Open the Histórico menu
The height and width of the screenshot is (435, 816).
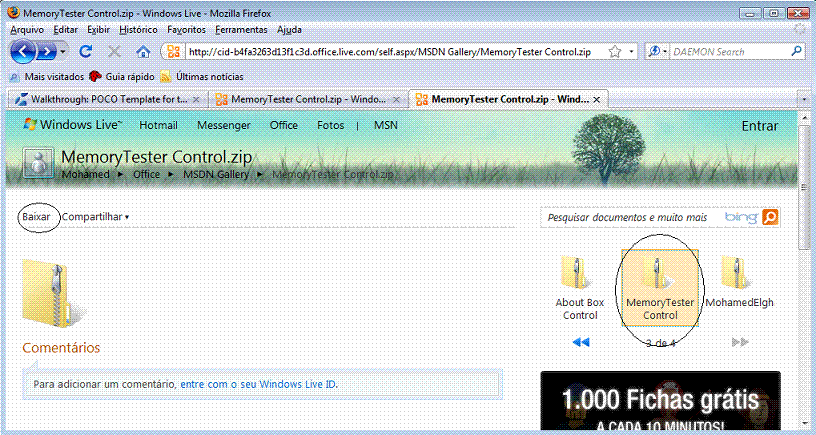[138, 30]
